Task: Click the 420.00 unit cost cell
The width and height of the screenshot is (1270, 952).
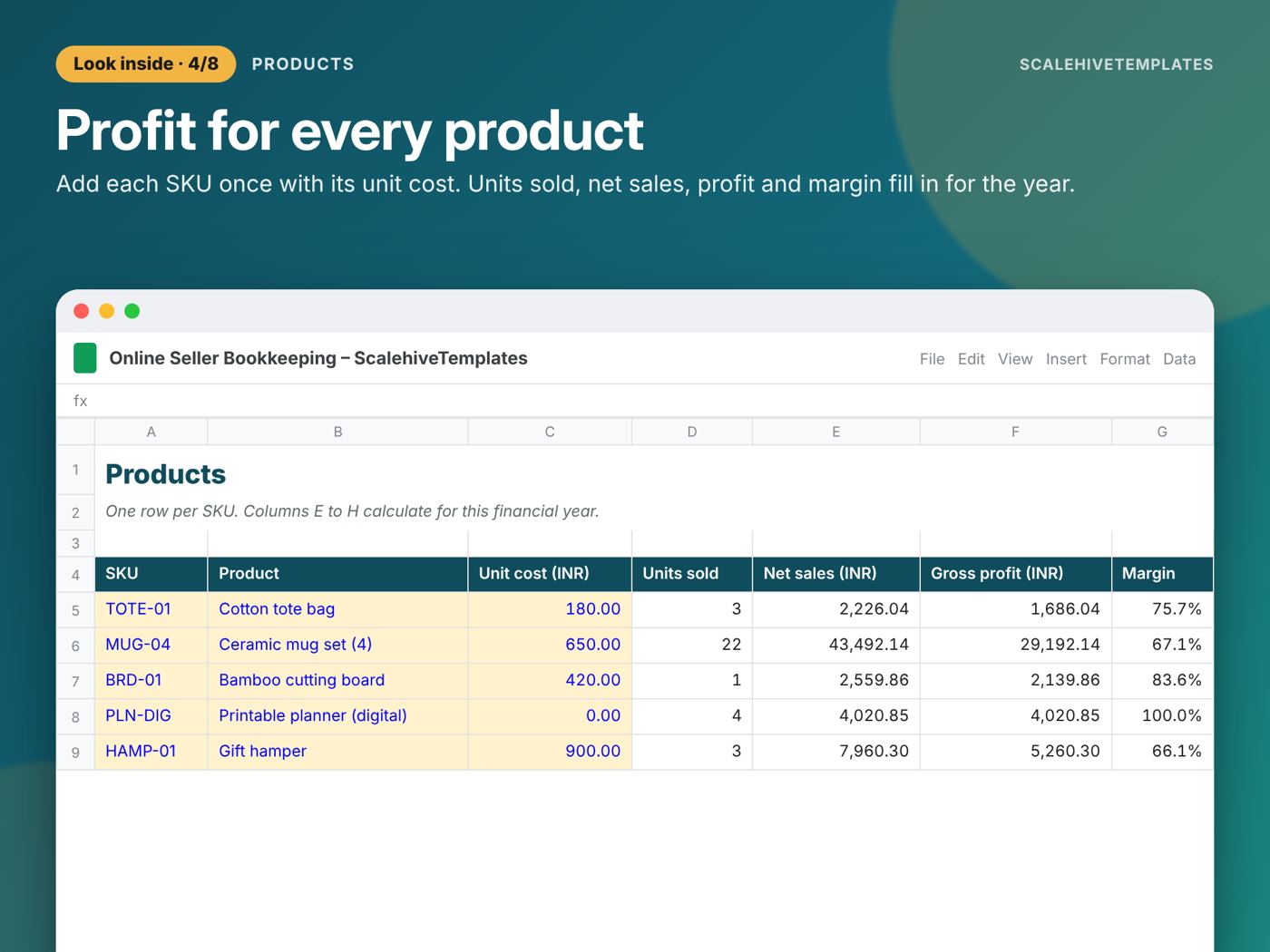Action: (550, 680)
